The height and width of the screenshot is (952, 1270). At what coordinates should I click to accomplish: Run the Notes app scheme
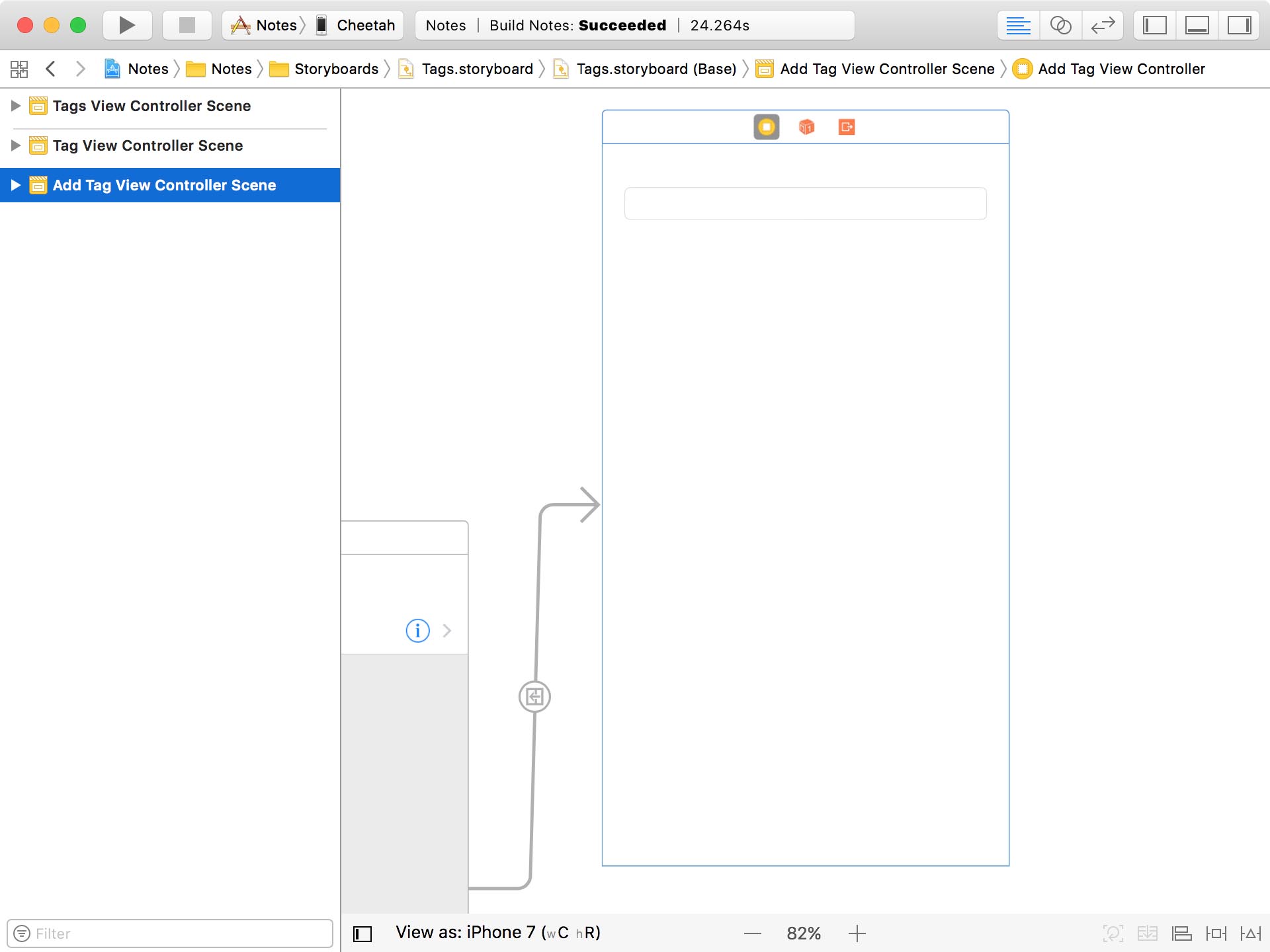126,25
